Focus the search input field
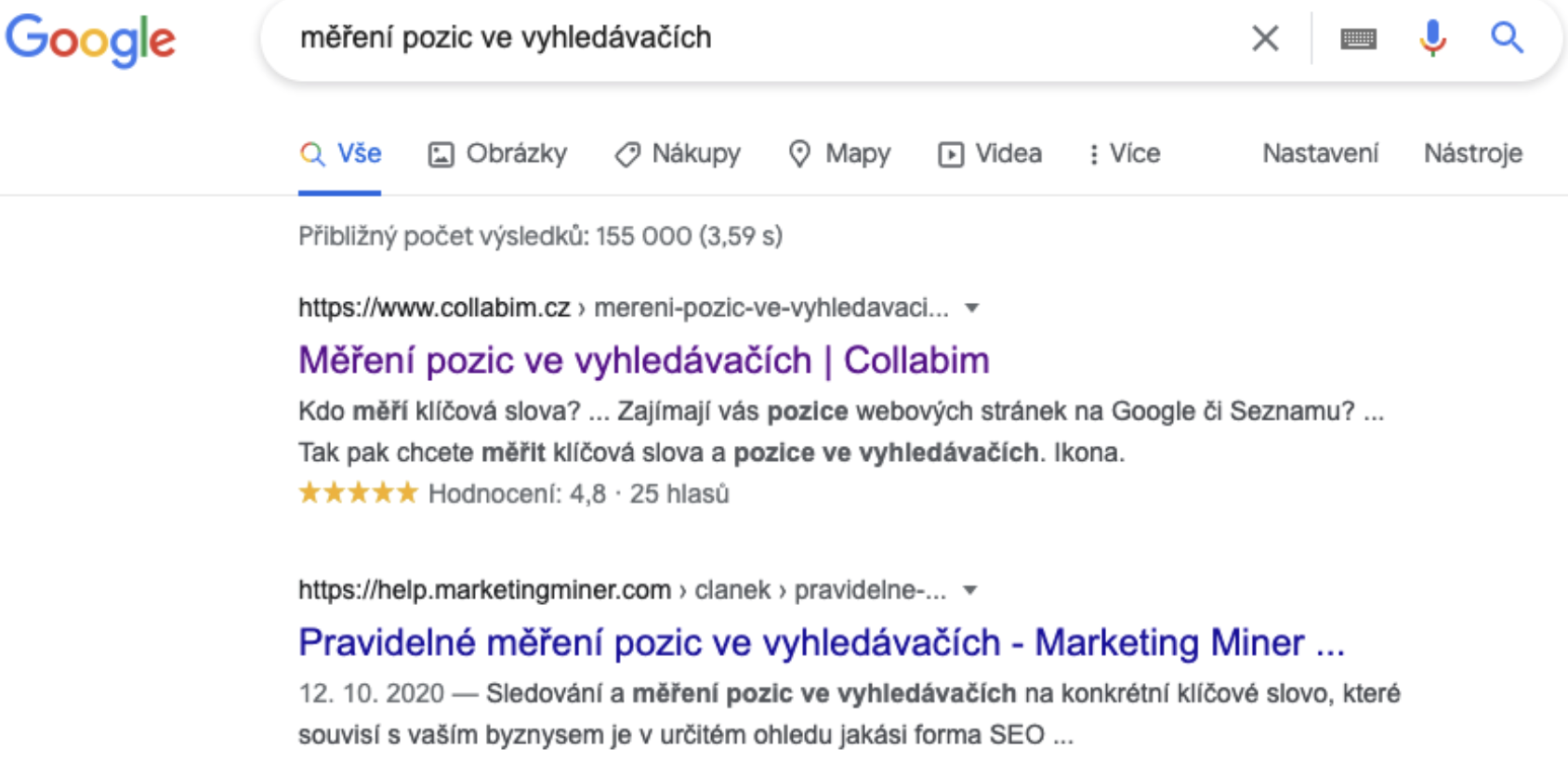1568x762 pixels. (x=762, y=38)
